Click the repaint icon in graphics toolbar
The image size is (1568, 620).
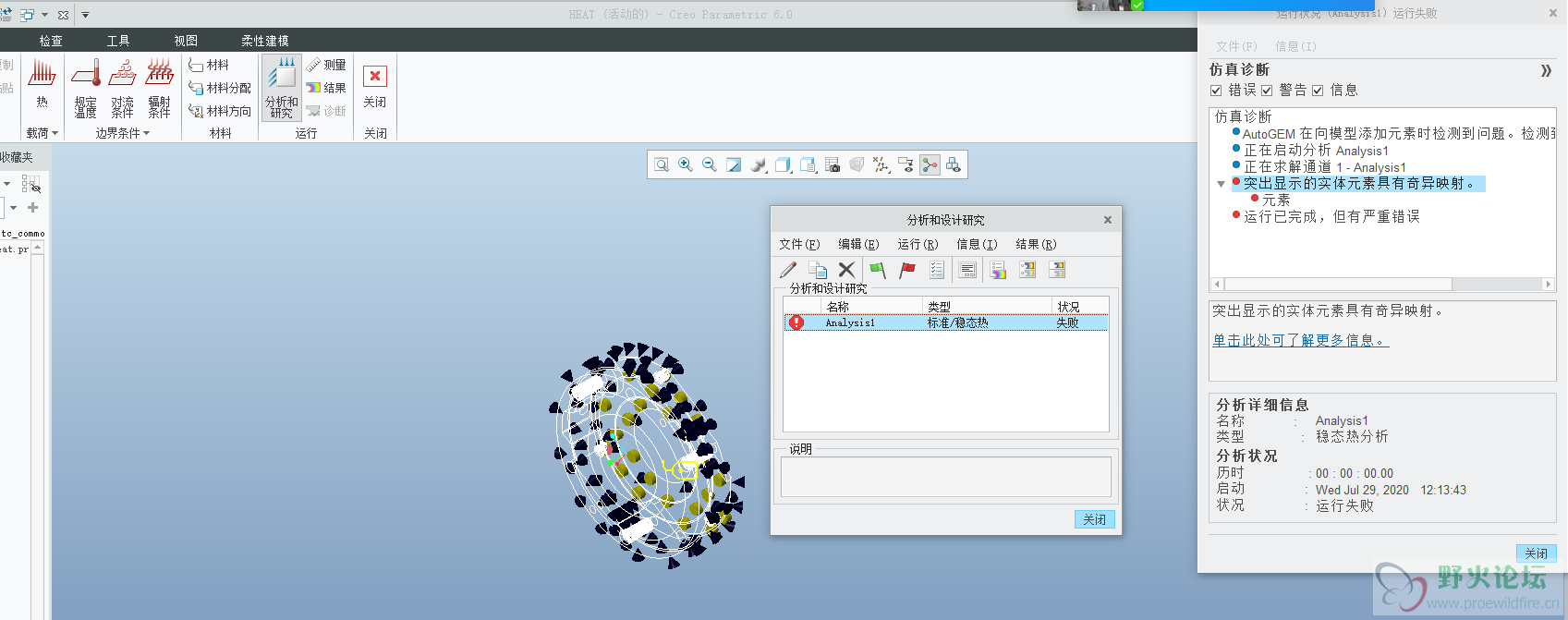[734, 164]
